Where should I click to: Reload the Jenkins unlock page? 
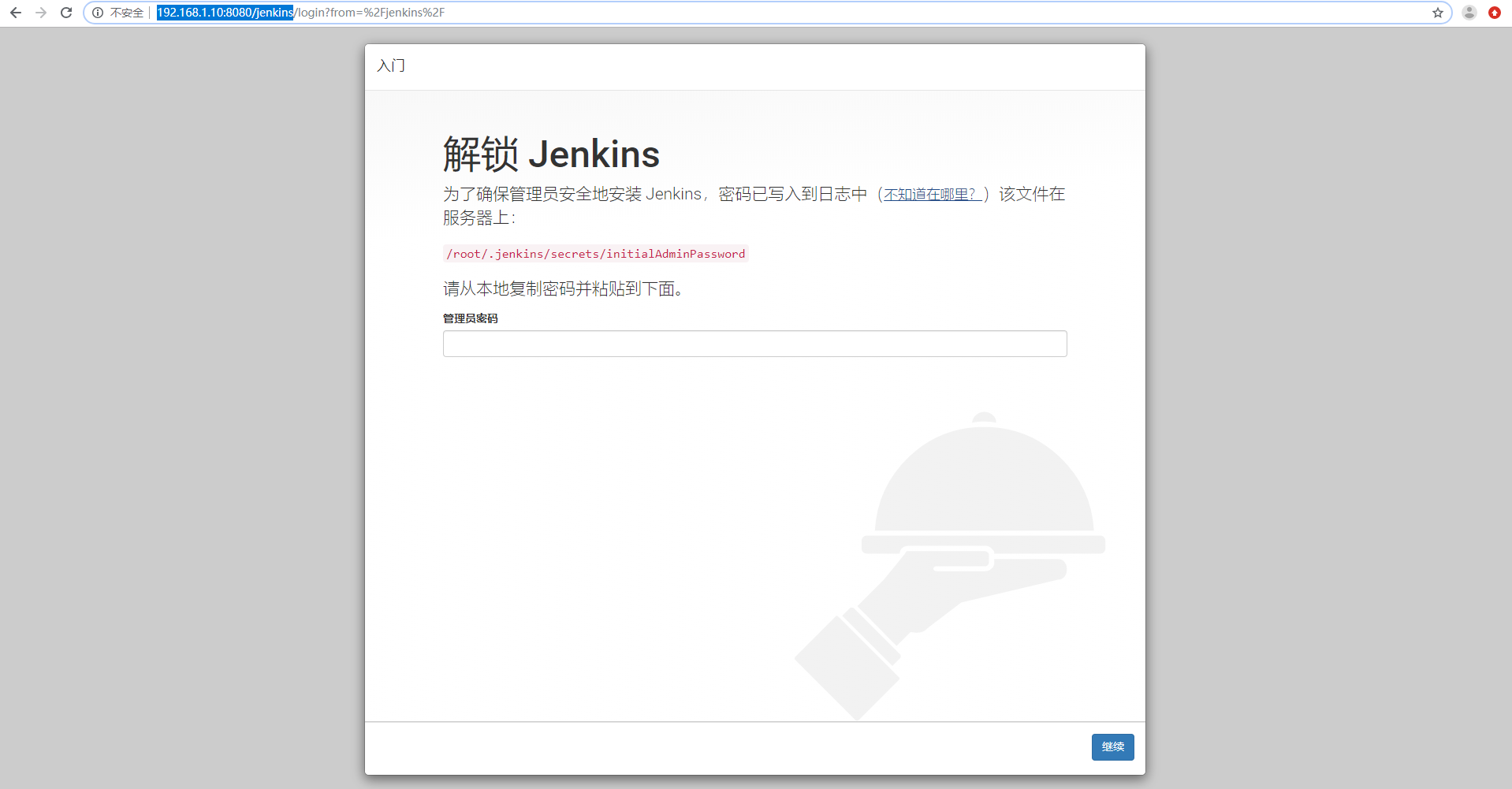pyautogui.click(x=66, y=13)
